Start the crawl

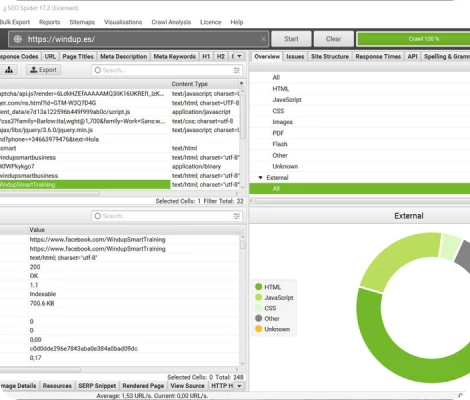291,39
